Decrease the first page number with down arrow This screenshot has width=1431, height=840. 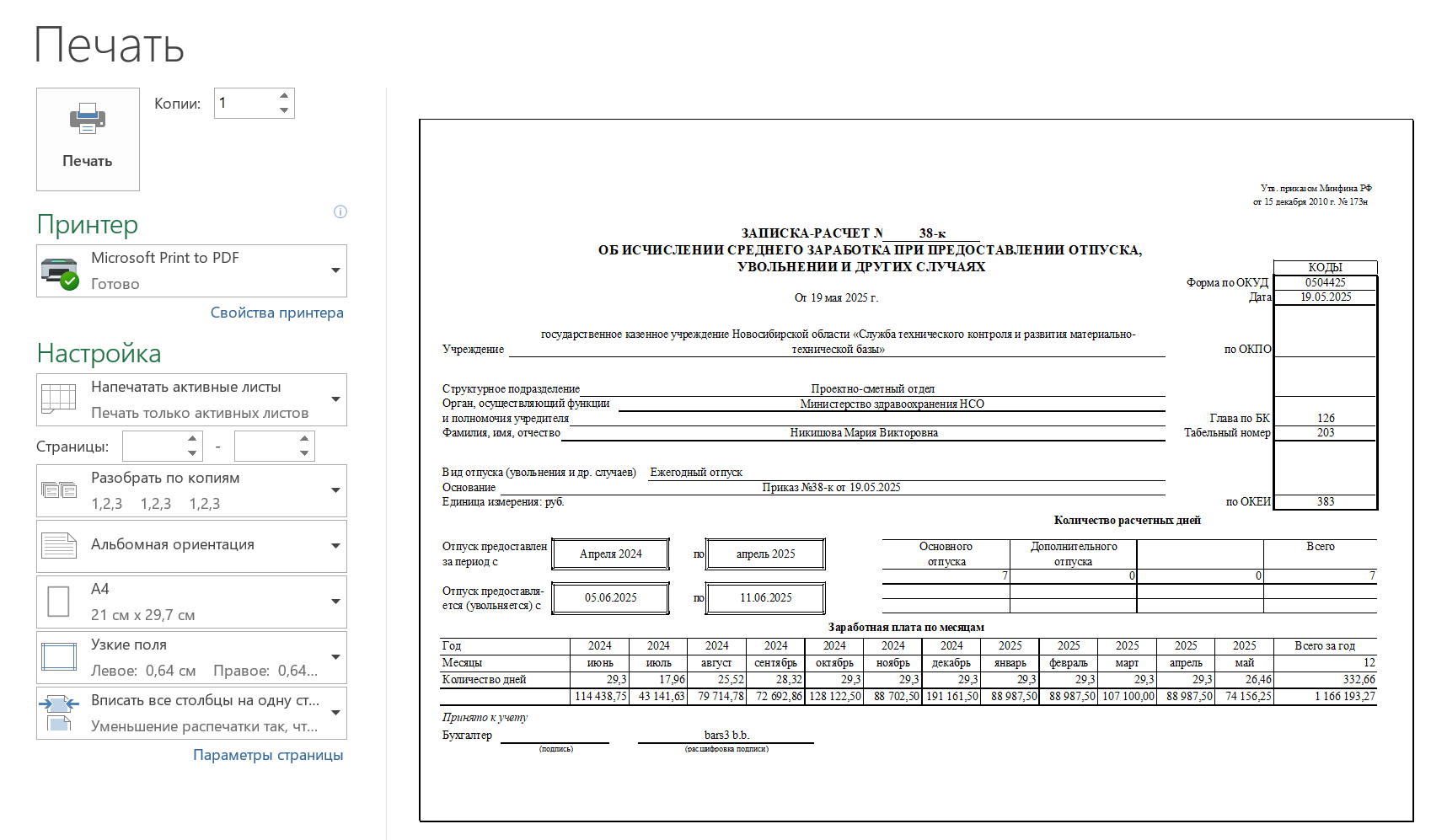click(x=193, y=453)
